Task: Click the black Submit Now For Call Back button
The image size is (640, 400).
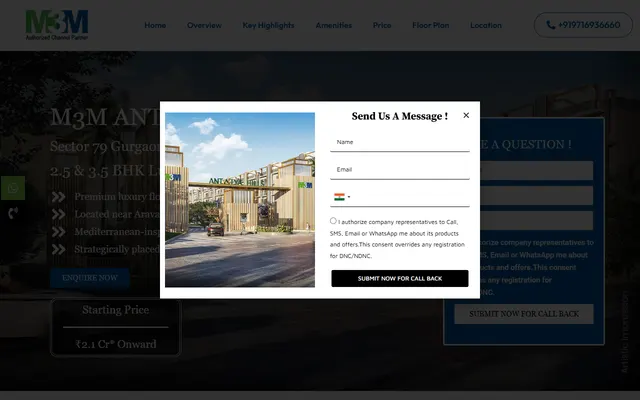Action: tap(400, 278)
